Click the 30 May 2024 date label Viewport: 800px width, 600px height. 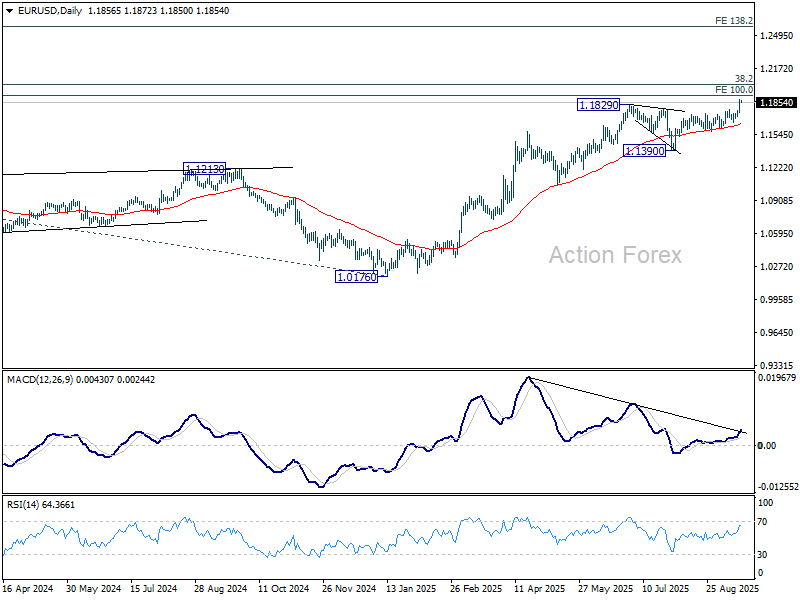coord(93,589)
